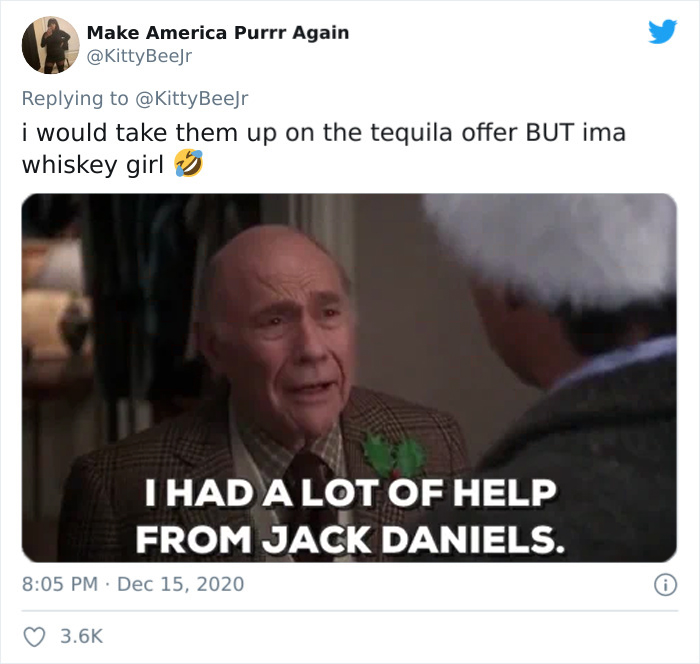Open Make America Purrr Again profile name

click(218, 33)
